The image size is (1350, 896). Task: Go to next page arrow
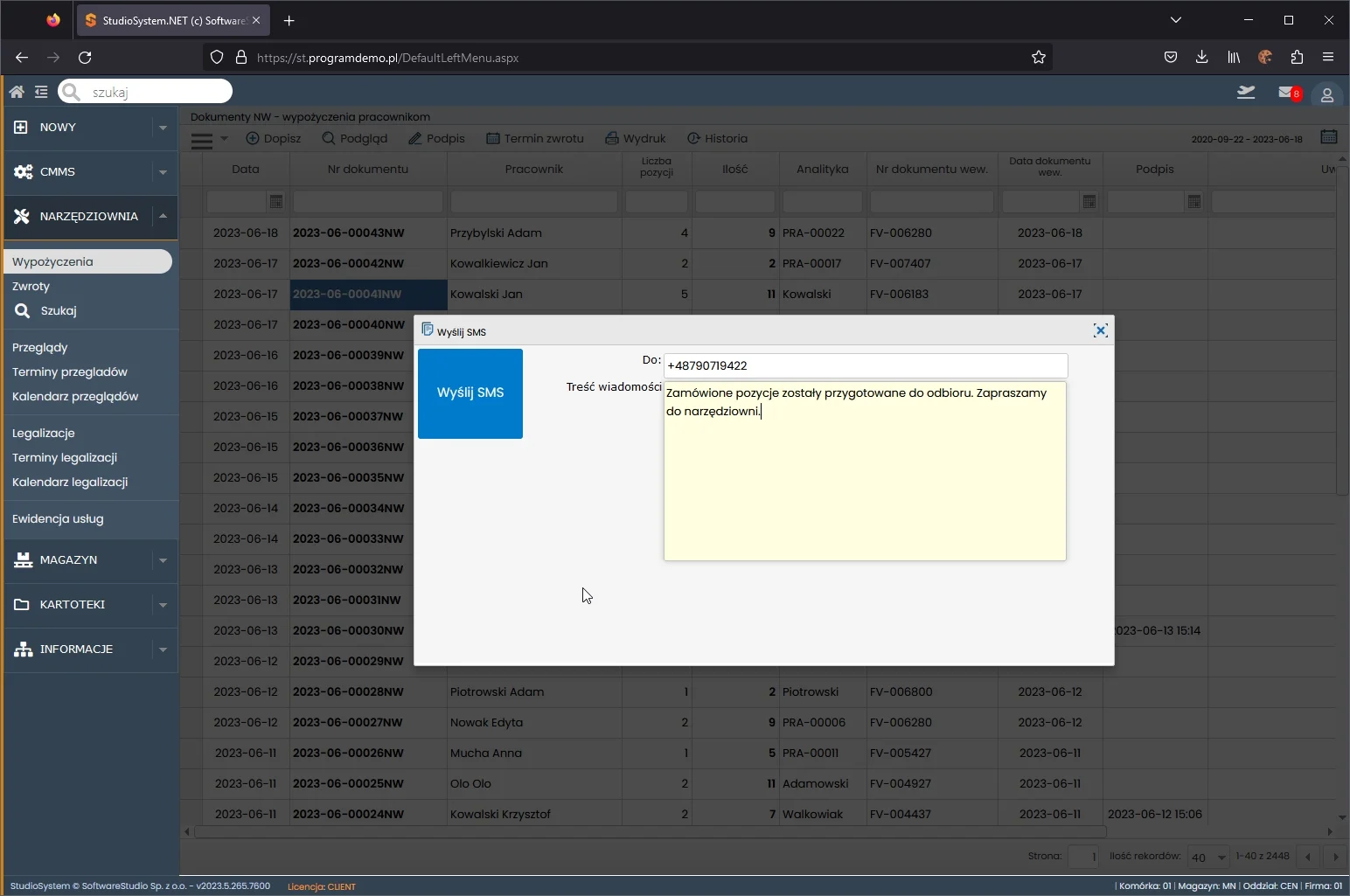(x=1335, y=857)
